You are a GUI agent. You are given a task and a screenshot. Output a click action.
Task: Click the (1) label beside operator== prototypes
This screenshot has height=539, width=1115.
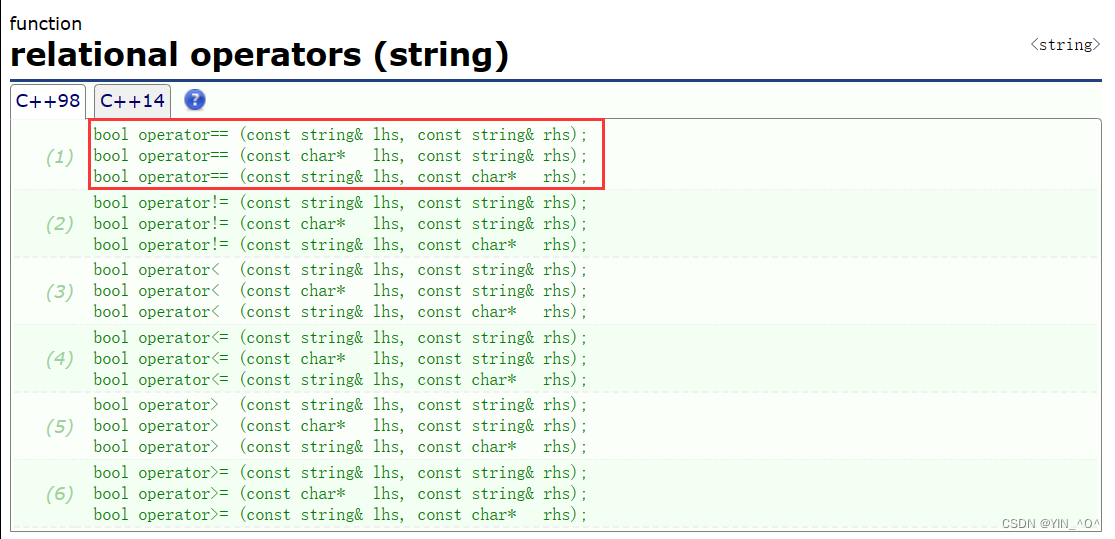coord(60,156)
